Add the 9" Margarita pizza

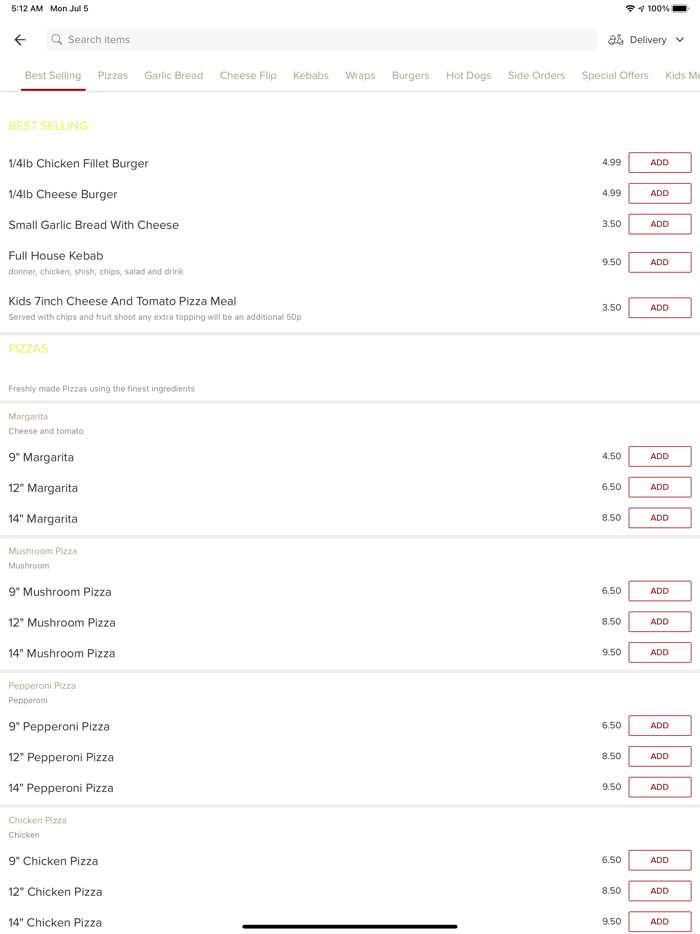click(x=659, y=456)
